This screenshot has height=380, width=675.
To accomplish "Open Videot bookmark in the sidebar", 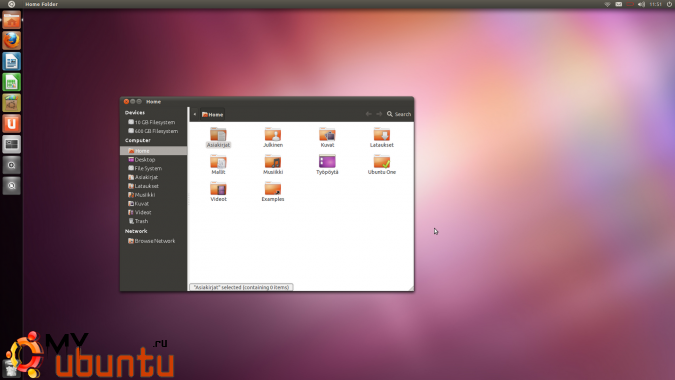I will click(153, 212).
